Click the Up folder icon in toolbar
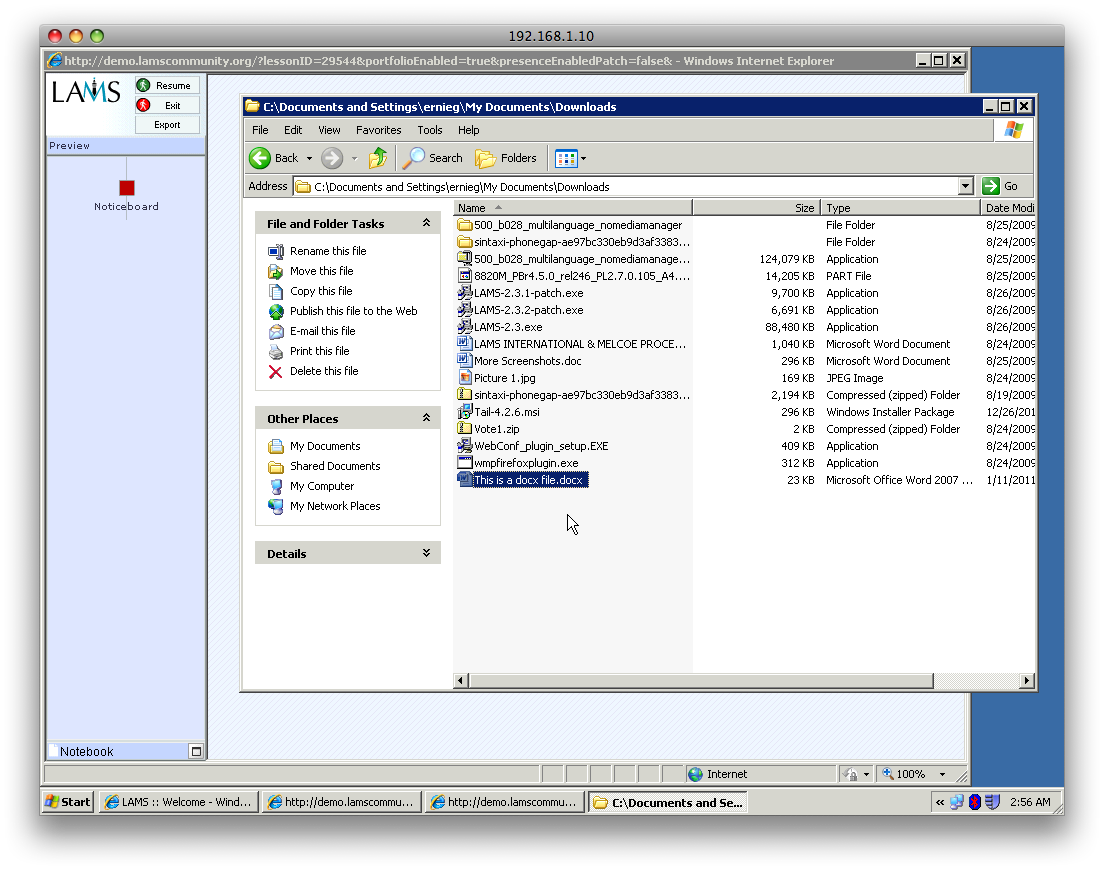The width and height of the screenshot is (1104, 870). click(x=378, y=158)
